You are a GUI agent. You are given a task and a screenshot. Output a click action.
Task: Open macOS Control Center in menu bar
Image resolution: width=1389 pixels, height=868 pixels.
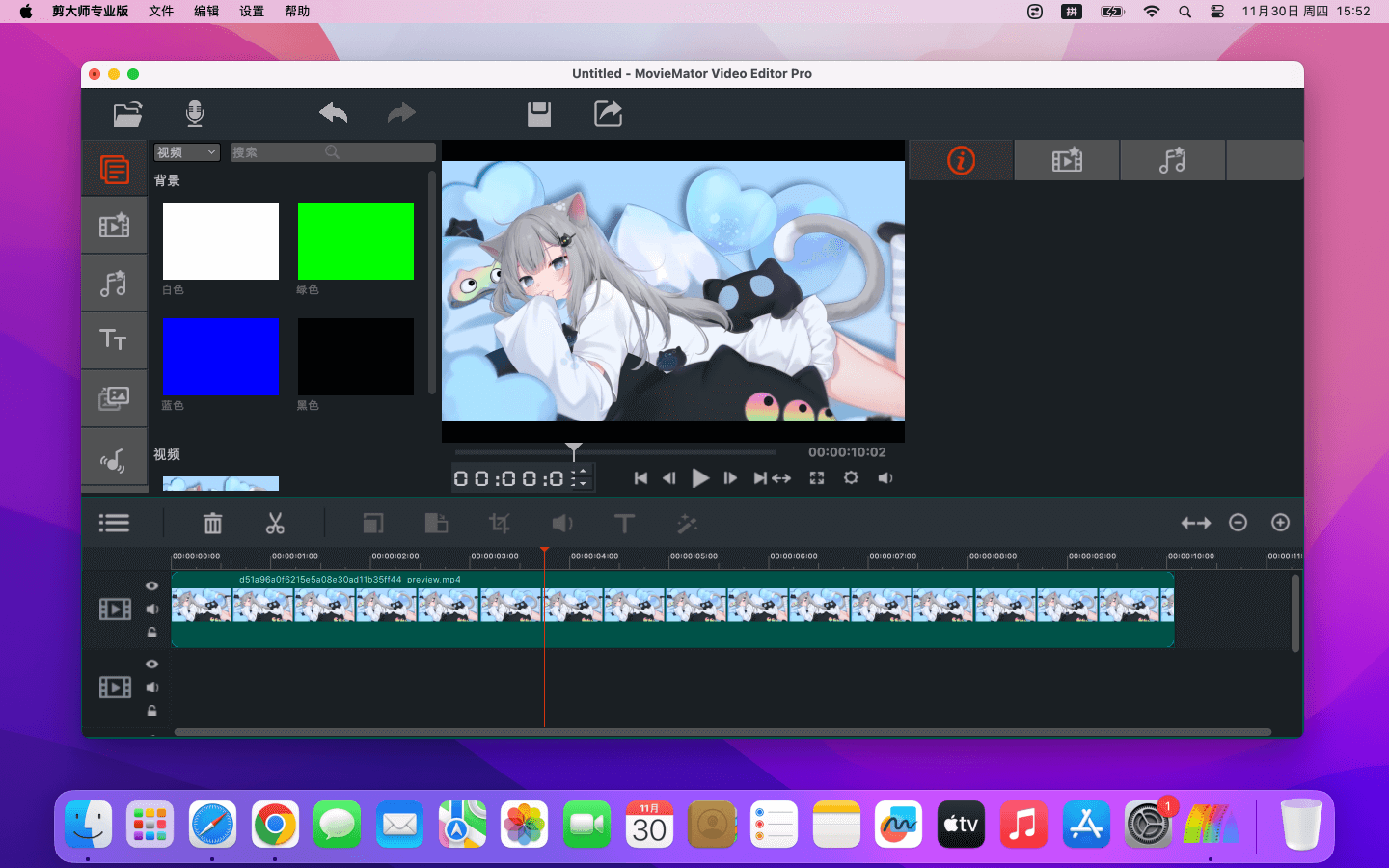1217,12
